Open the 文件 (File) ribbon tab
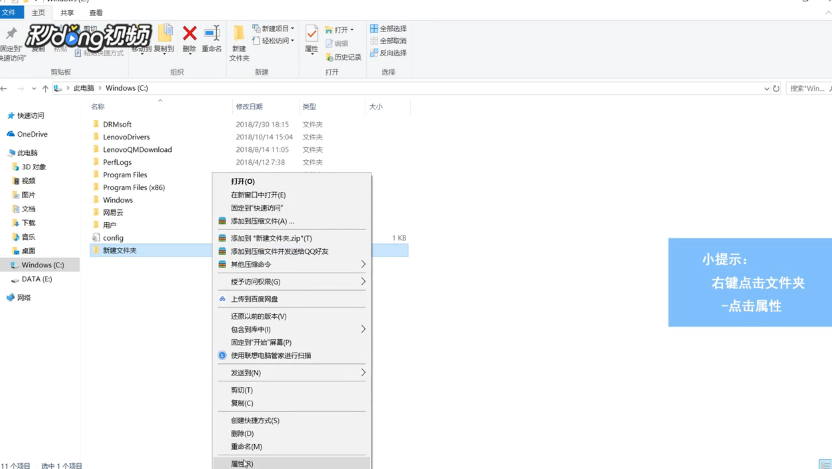832x469 pixels. (10, 12)
